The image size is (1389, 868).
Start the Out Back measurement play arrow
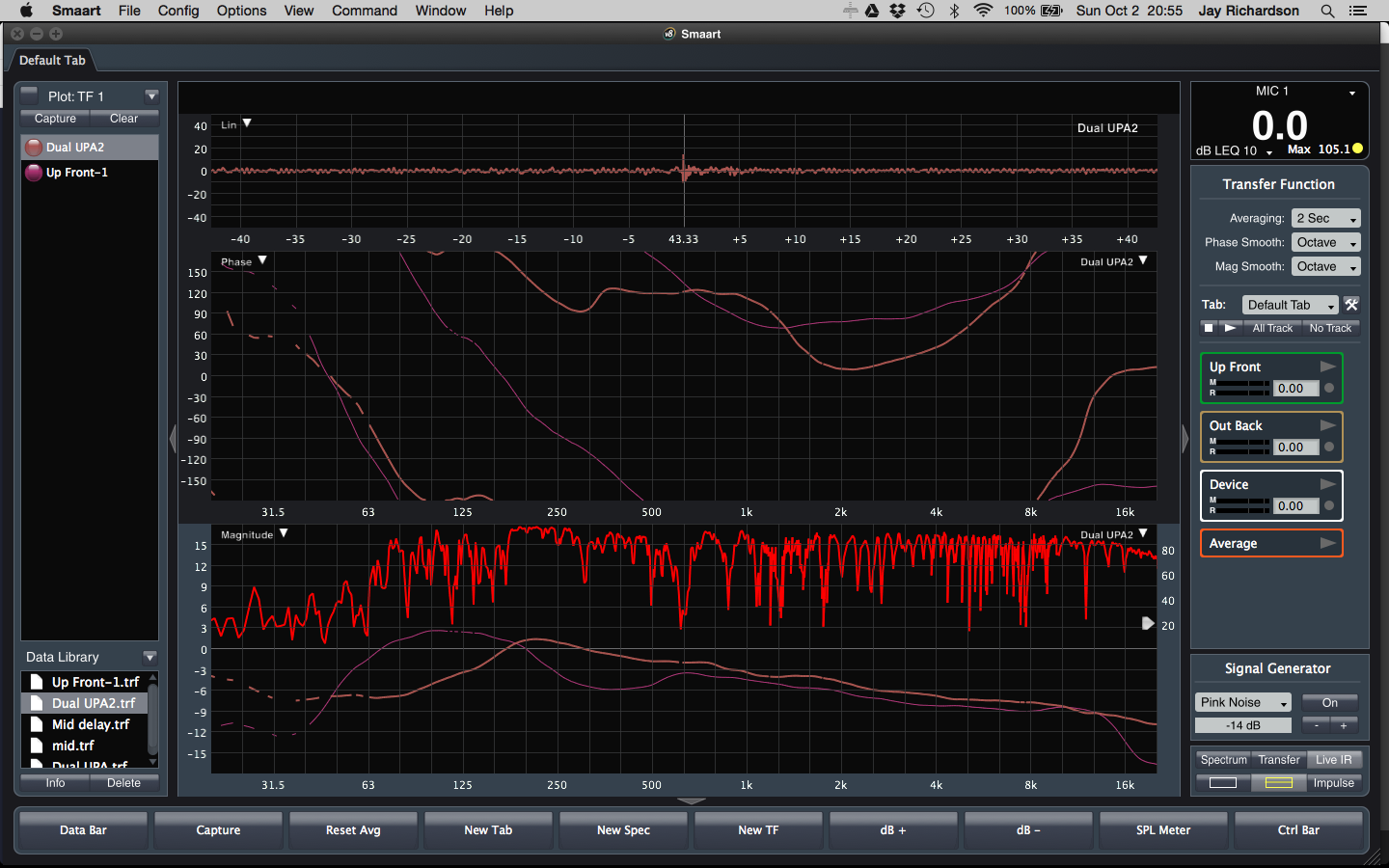tap(1327, 425)
